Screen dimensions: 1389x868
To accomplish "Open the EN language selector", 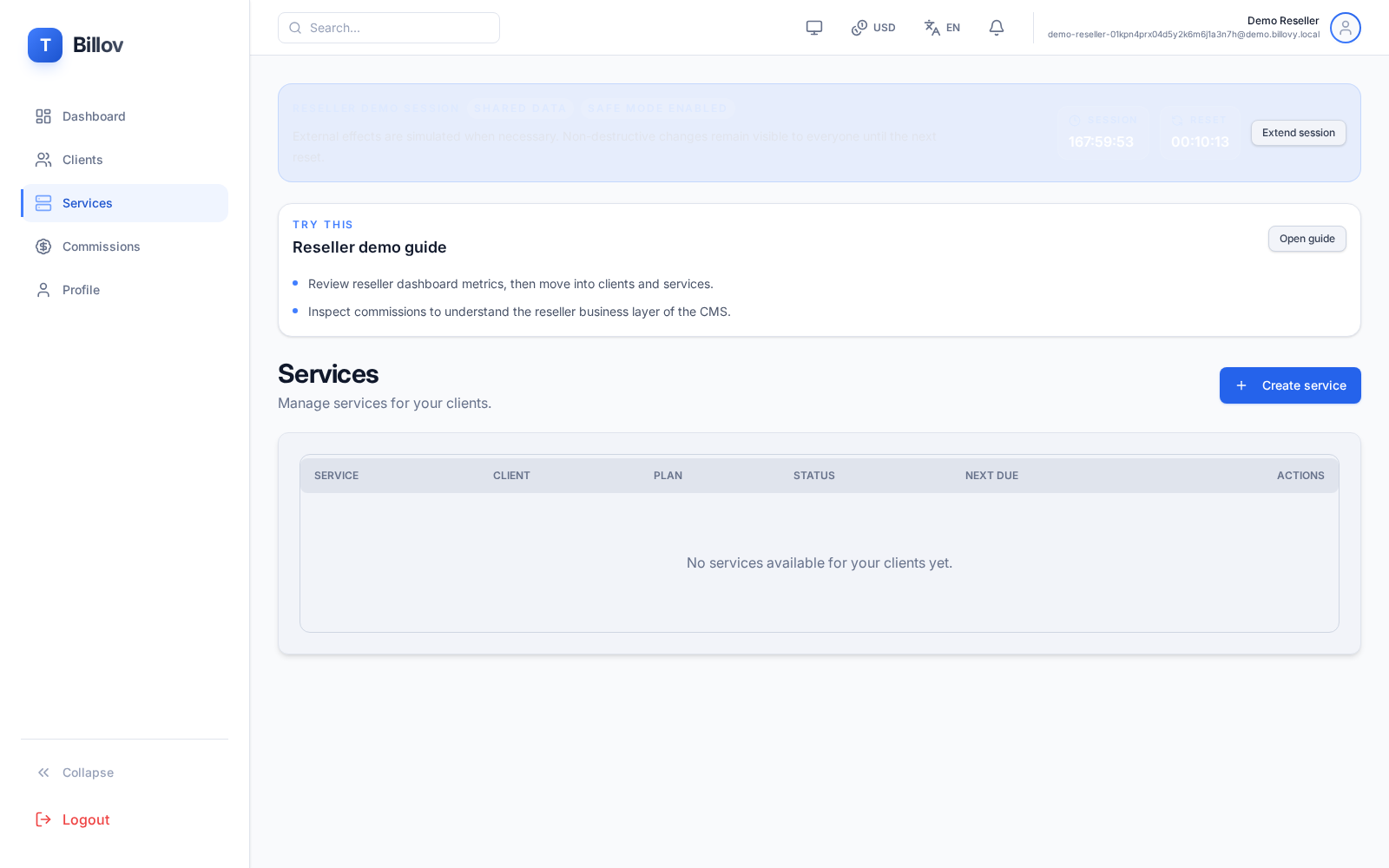I will coord(941,27).
